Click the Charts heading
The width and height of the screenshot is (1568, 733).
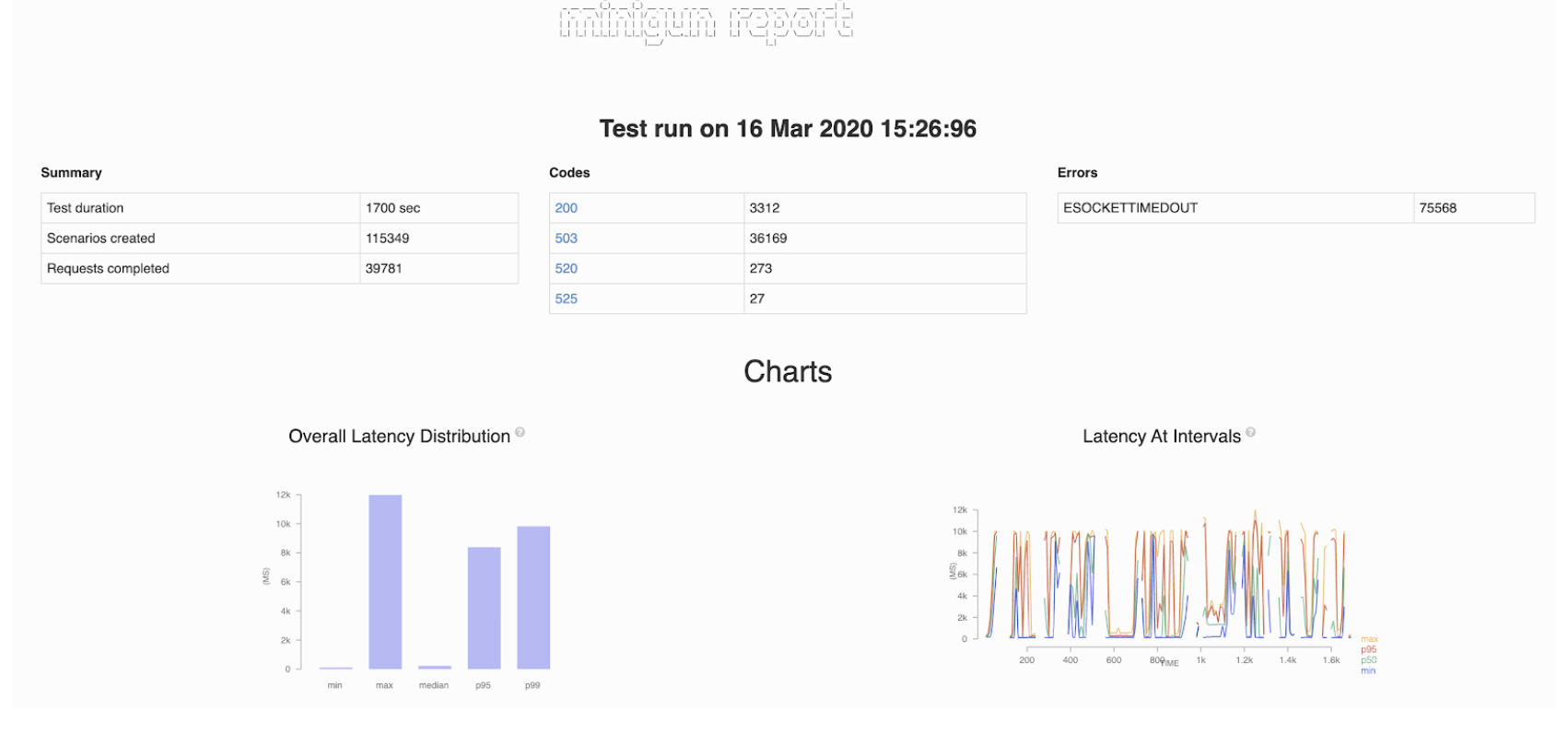click(x=788, y=372)
